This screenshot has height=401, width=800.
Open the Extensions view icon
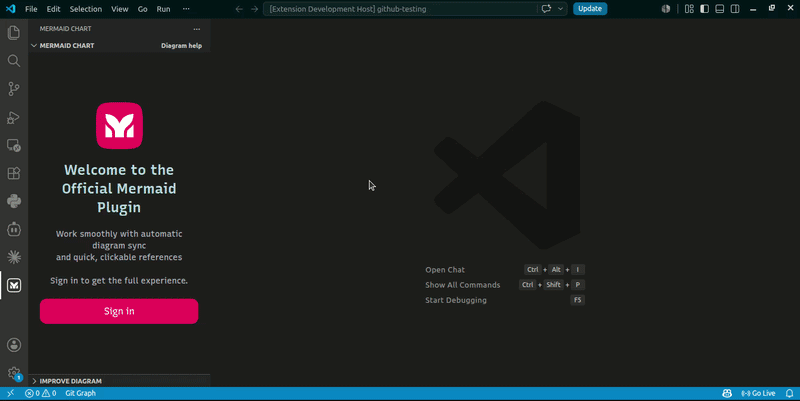(x=14, y=173)
